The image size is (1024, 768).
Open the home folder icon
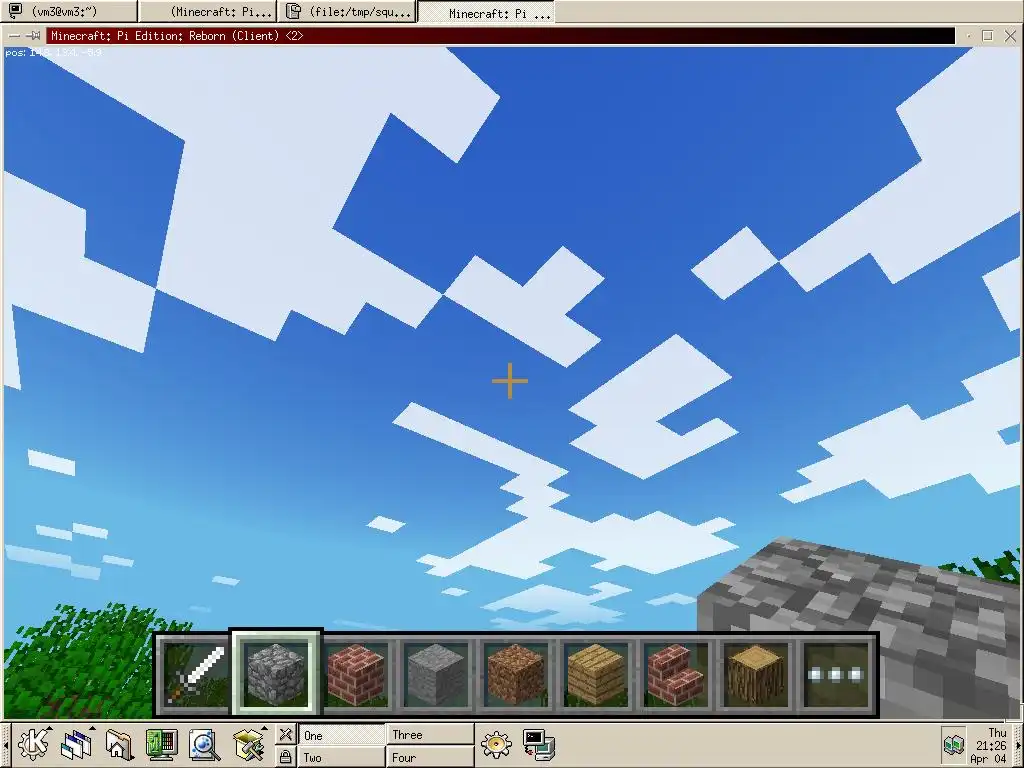(119, 744)
